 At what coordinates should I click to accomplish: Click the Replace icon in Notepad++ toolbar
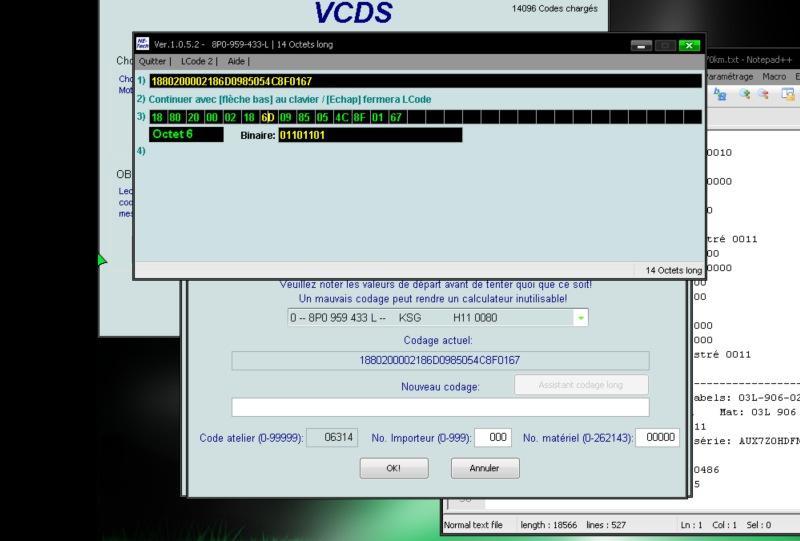[720, 94]
